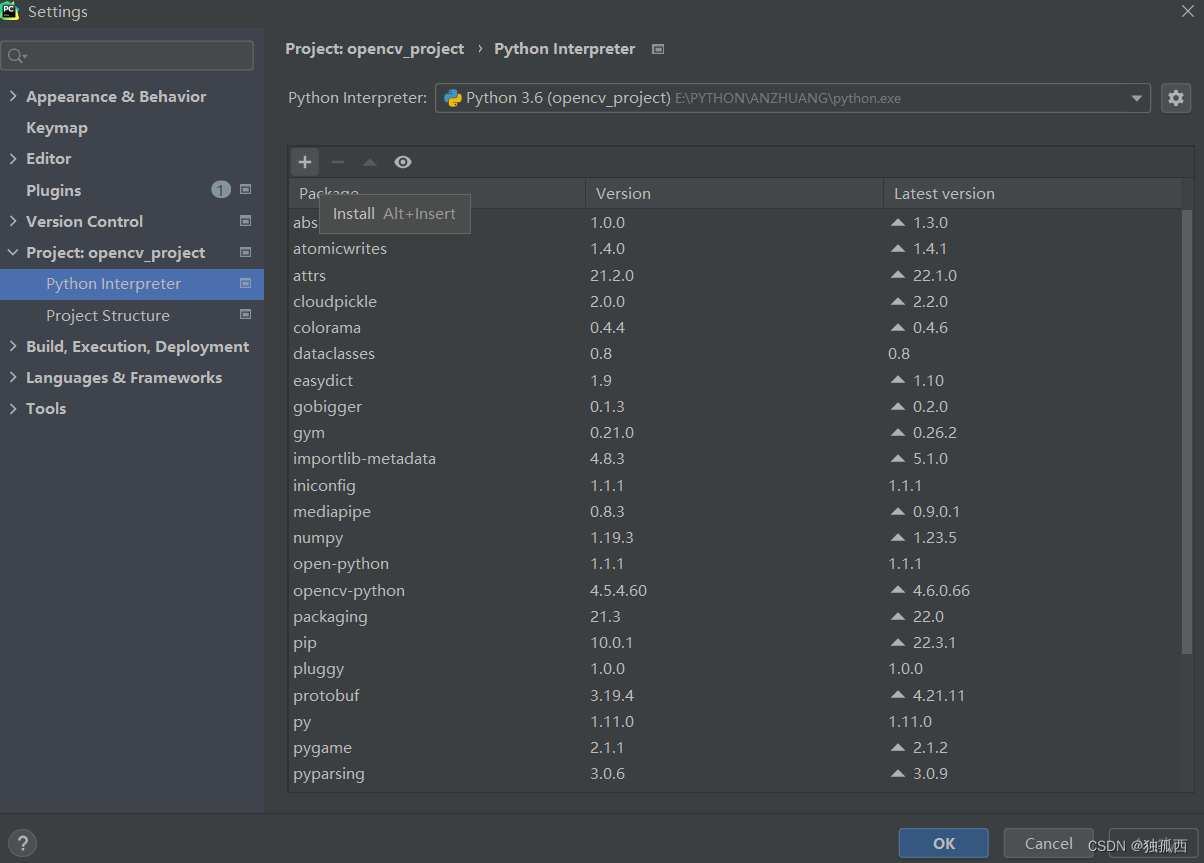
Task: Select the pyparsing package row
Action: [735, 773]
